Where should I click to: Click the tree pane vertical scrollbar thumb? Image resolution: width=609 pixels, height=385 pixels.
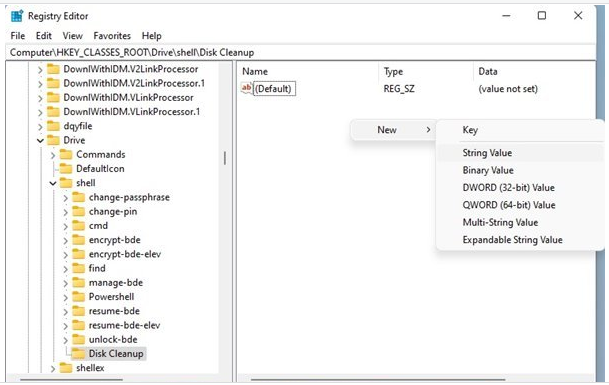pos(224,158)
